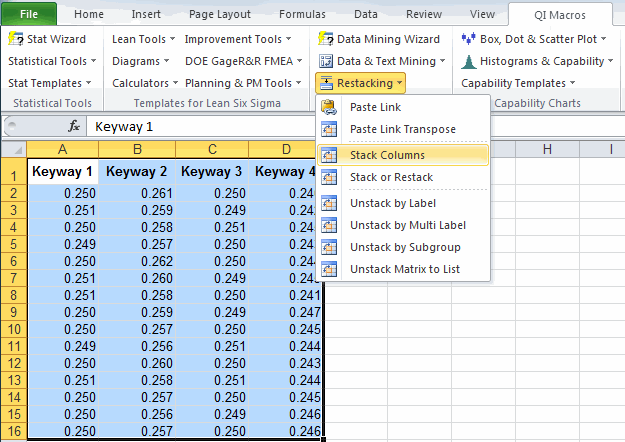Open the Lean Tools dropdown
This screenshot has height=442, width=625.
click(x=143, y=39)
